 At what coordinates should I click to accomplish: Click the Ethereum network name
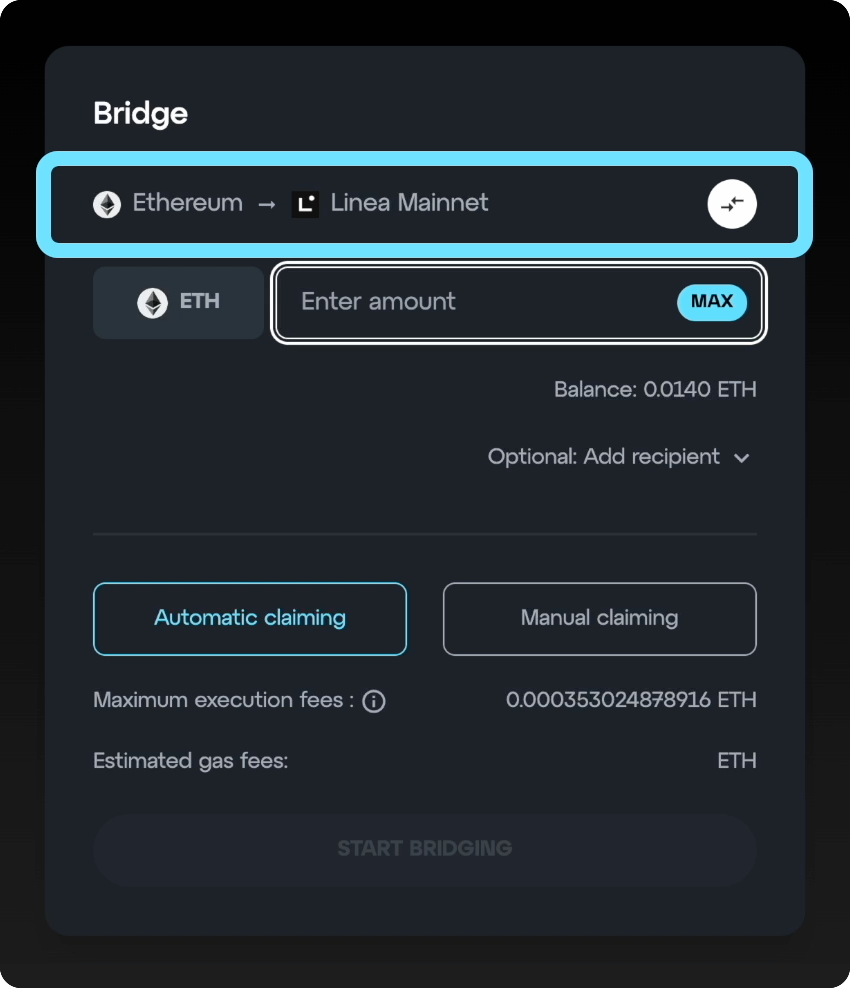coord(188,203)
